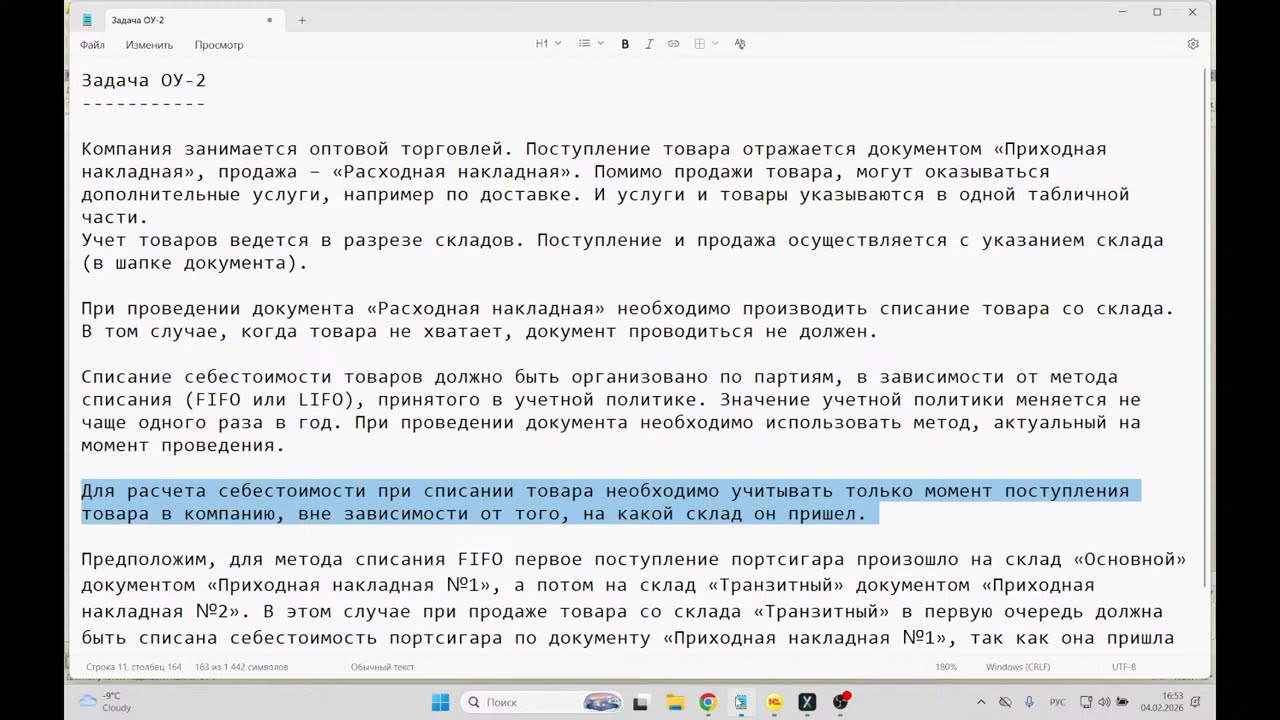Click the table insert icon
The height and width of the screenshot is (720, 1280).
tap(700, 44)
